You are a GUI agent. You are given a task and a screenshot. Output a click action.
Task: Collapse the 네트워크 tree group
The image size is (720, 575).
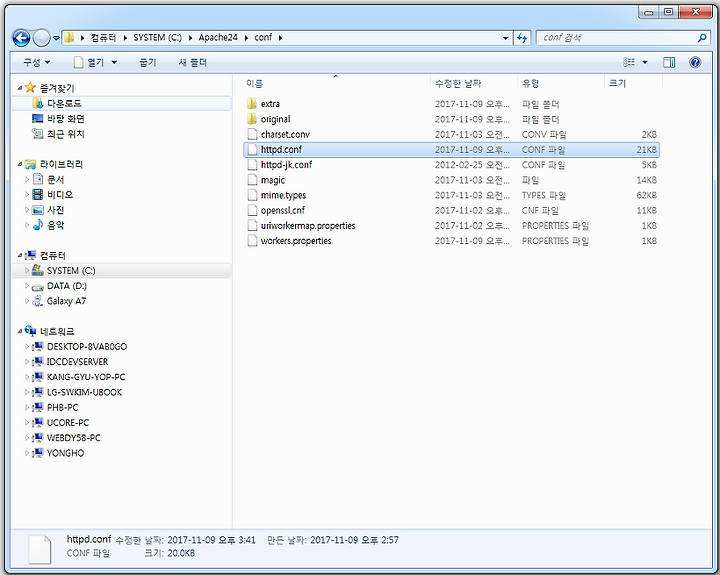pos(20,331)
